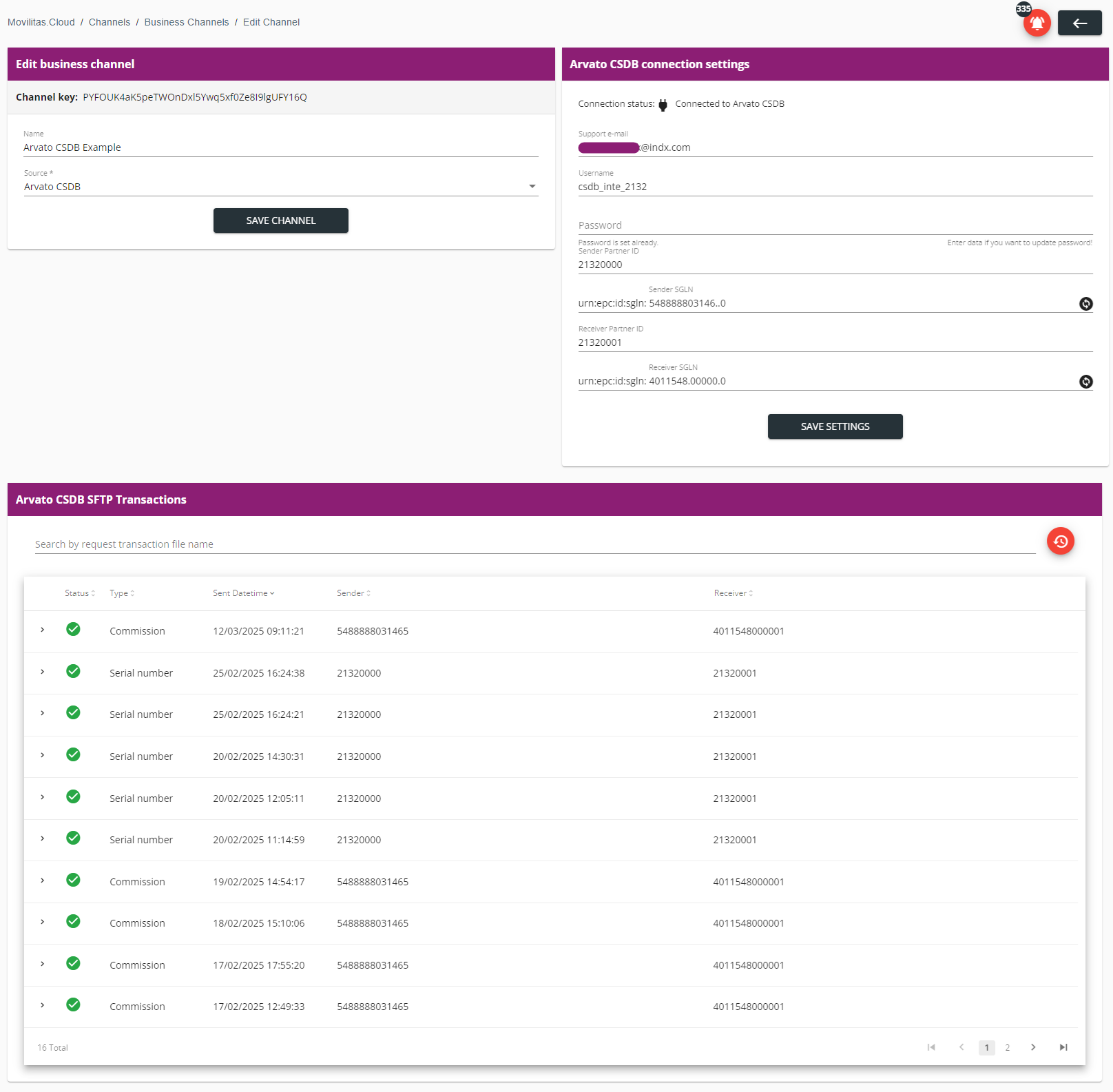Click the Support e-mail field
1113x1092 pixels.
pyautogui.click(x=835, y=147)
